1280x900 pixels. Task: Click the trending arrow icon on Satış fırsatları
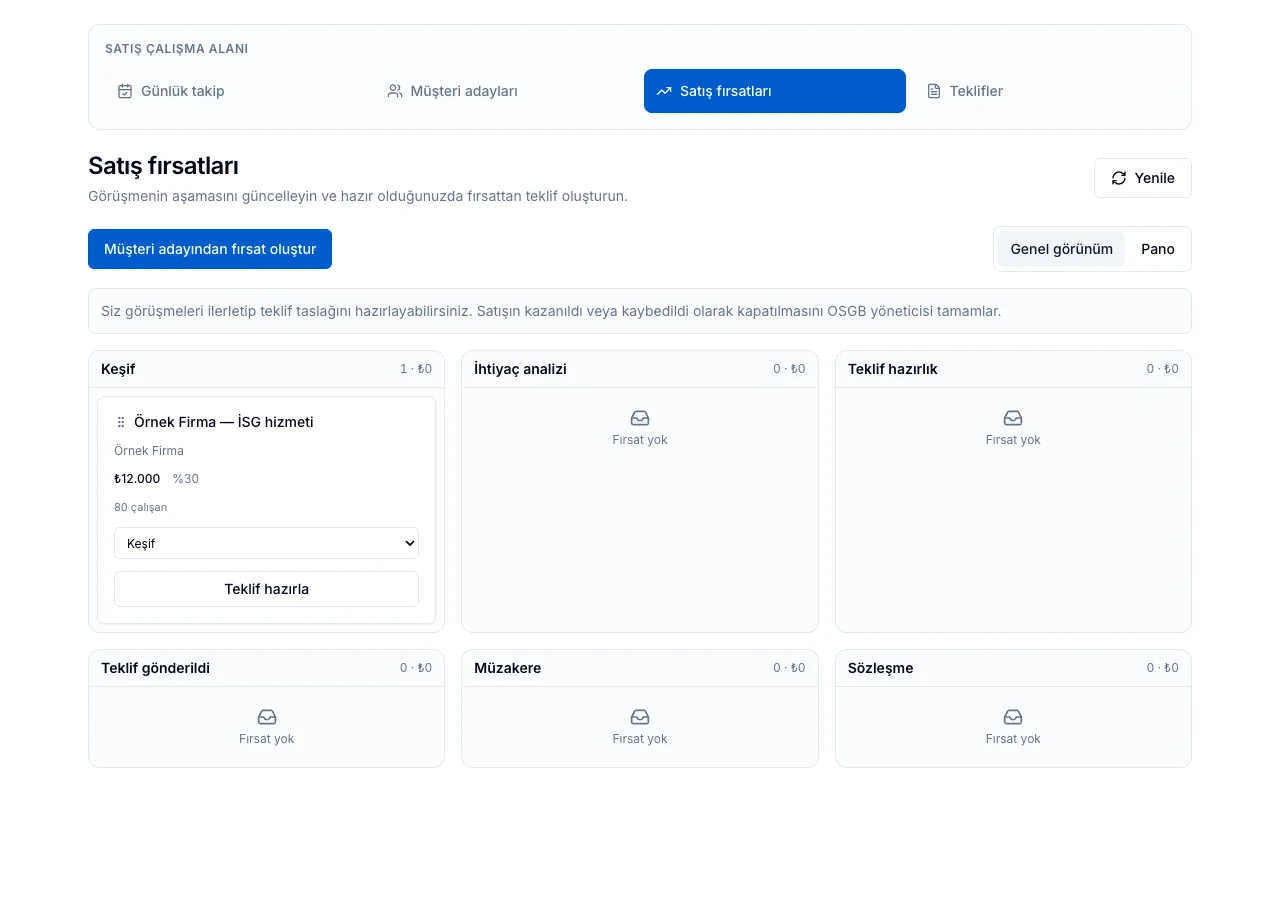click(x=664, y=91)
